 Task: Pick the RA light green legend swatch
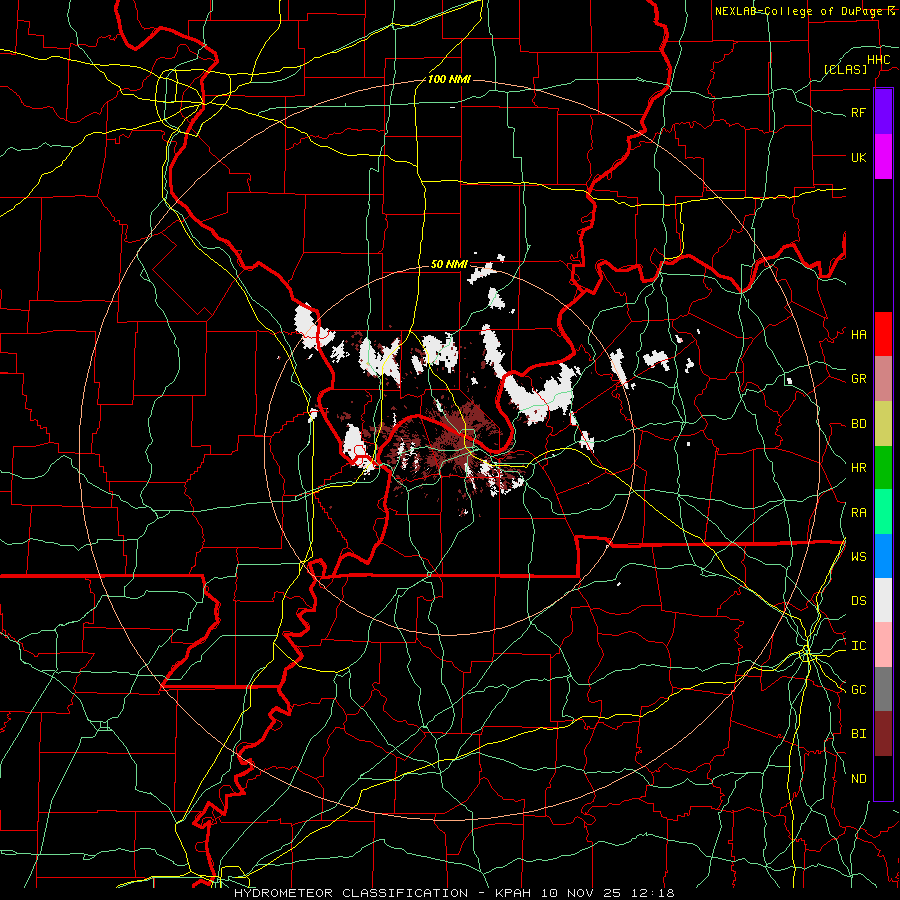883,512
